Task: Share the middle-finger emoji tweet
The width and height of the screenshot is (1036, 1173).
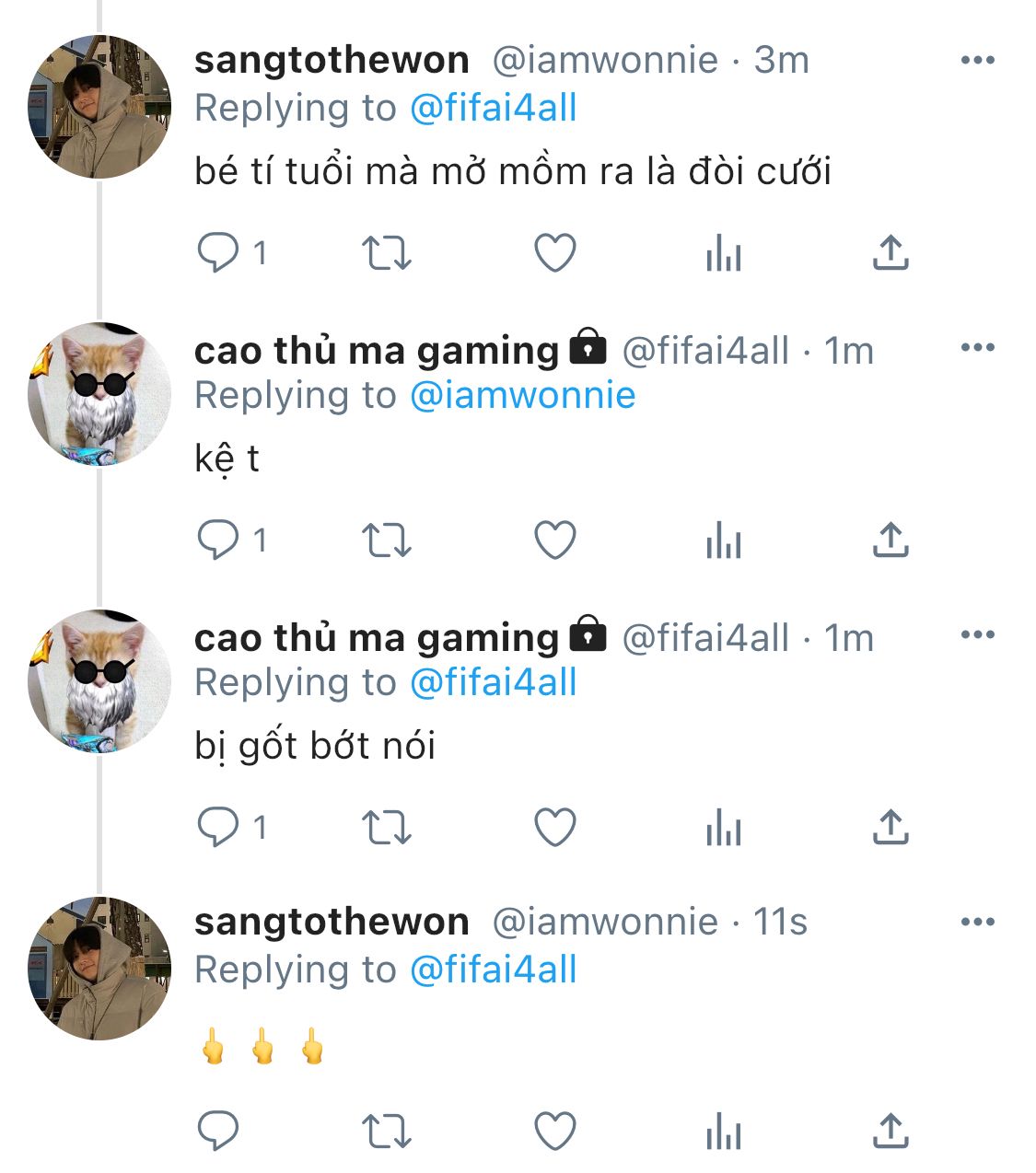Action: coord(890,1131)
